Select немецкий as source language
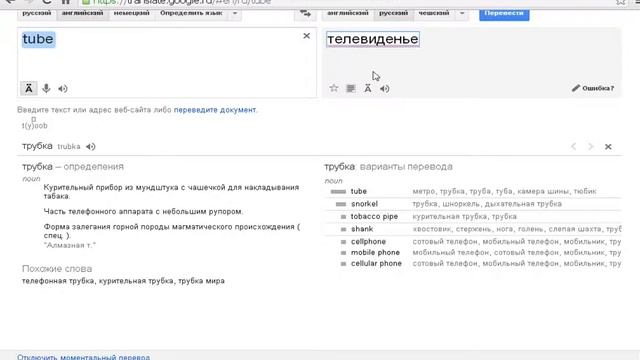 pyautogui.click(x=131, y=13)
